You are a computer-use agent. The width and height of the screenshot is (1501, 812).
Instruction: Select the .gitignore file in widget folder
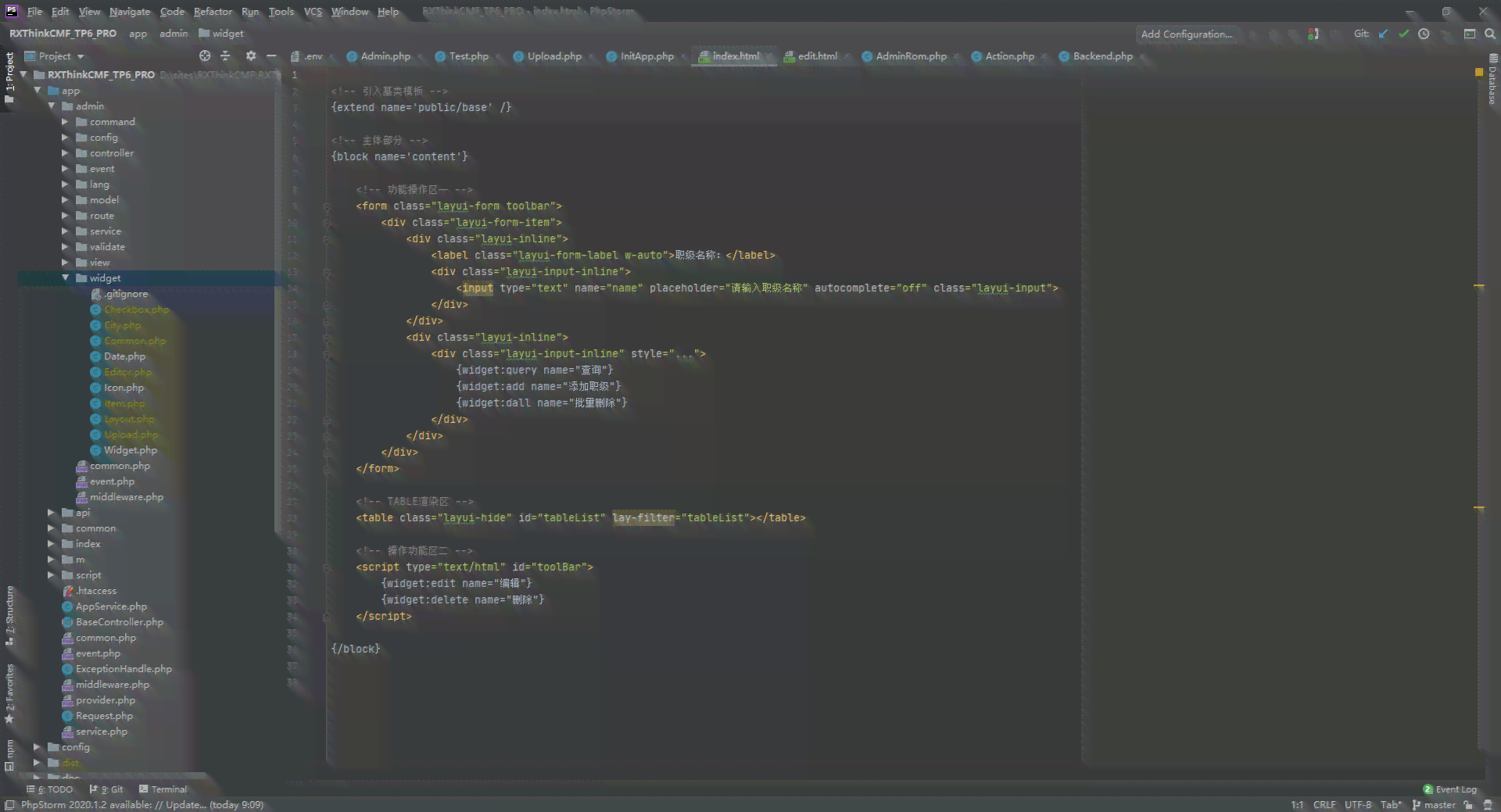(x=120, y=294)
